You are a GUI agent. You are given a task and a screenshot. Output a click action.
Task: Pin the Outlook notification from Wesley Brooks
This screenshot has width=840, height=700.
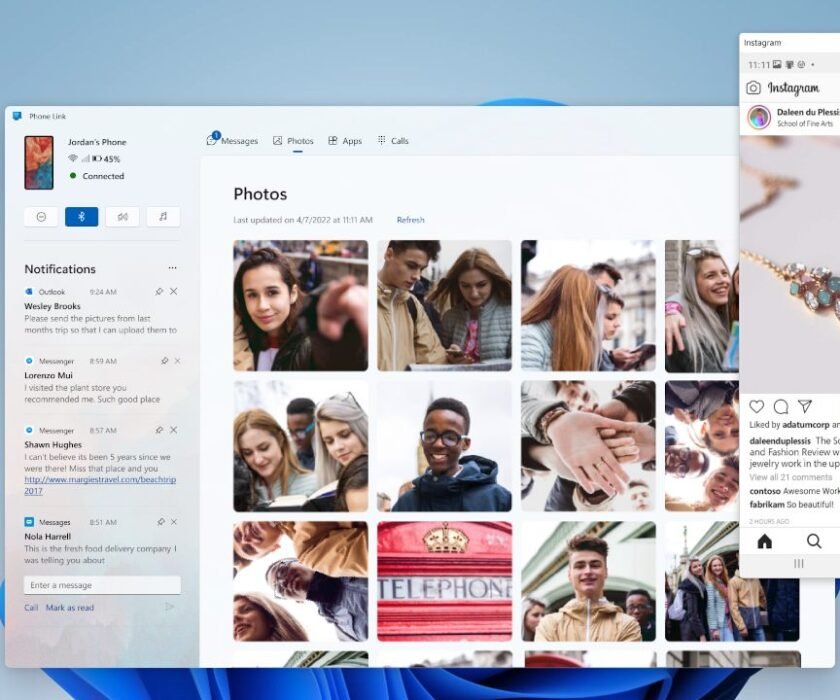tap(159, 291)
